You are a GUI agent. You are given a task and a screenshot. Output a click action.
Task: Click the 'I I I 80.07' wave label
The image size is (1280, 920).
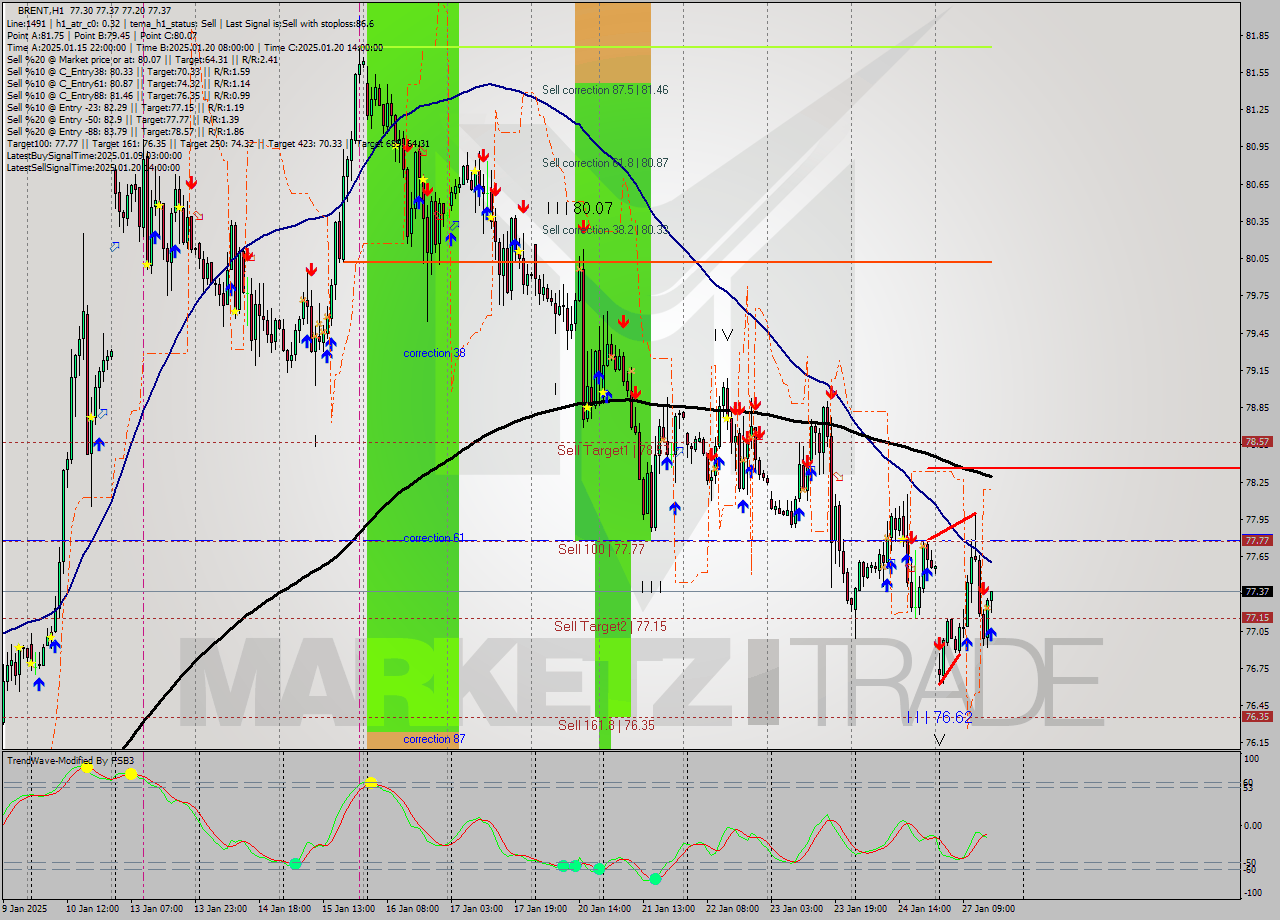(x=579, y=208)
